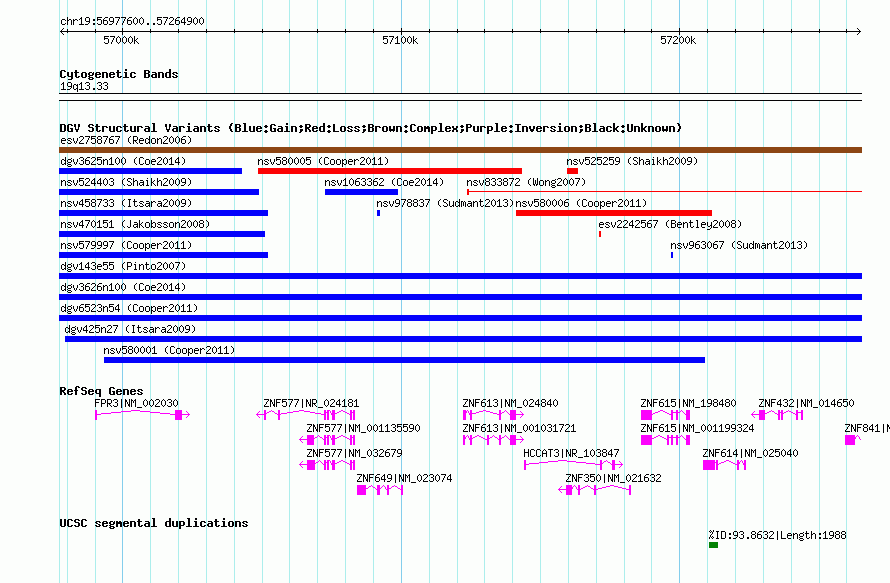Click the nsv580006 (Cooper2011) label
The image size is (890, 583).
(581, 203)
